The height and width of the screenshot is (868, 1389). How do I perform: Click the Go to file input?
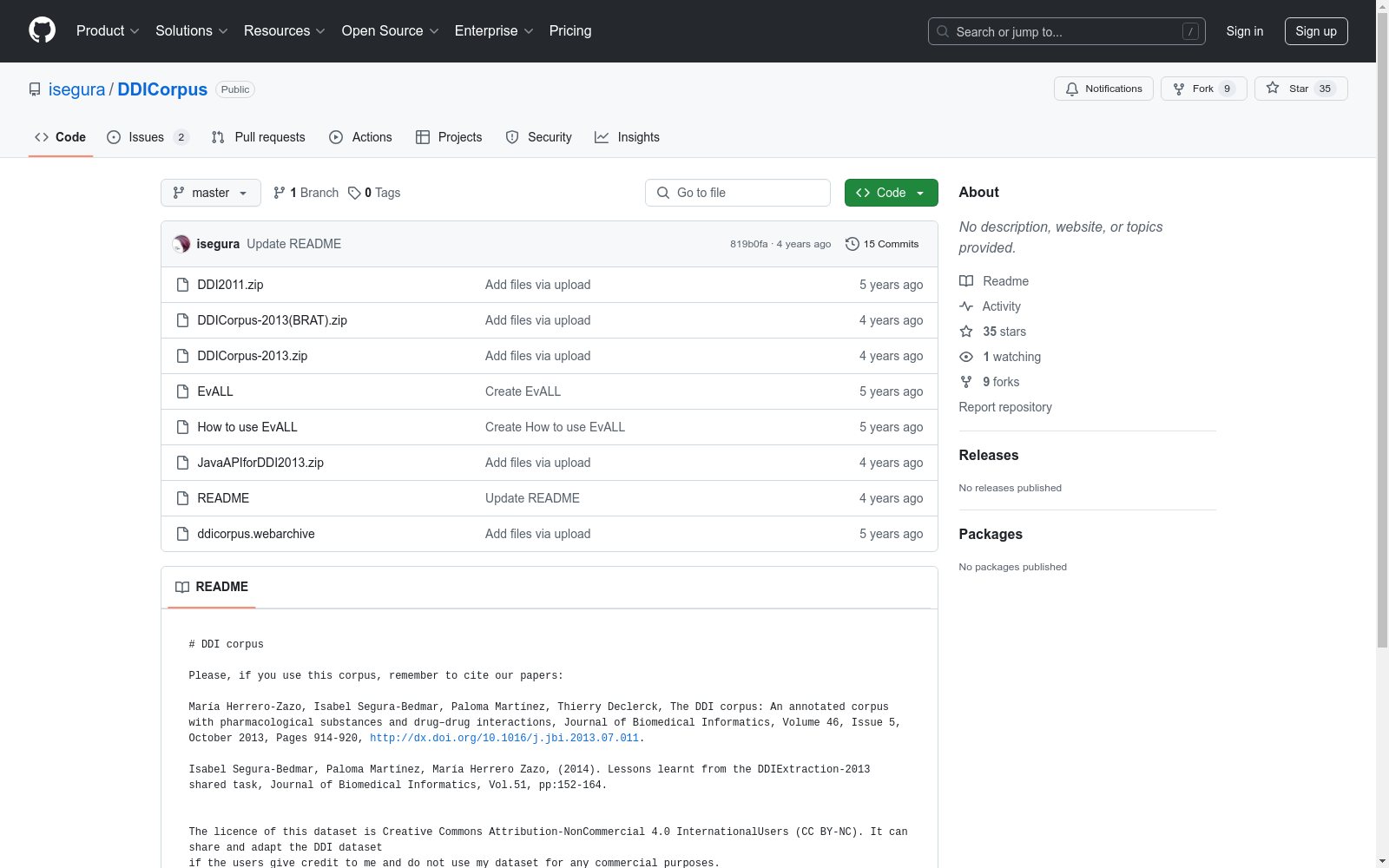click(x=738, y=193)
